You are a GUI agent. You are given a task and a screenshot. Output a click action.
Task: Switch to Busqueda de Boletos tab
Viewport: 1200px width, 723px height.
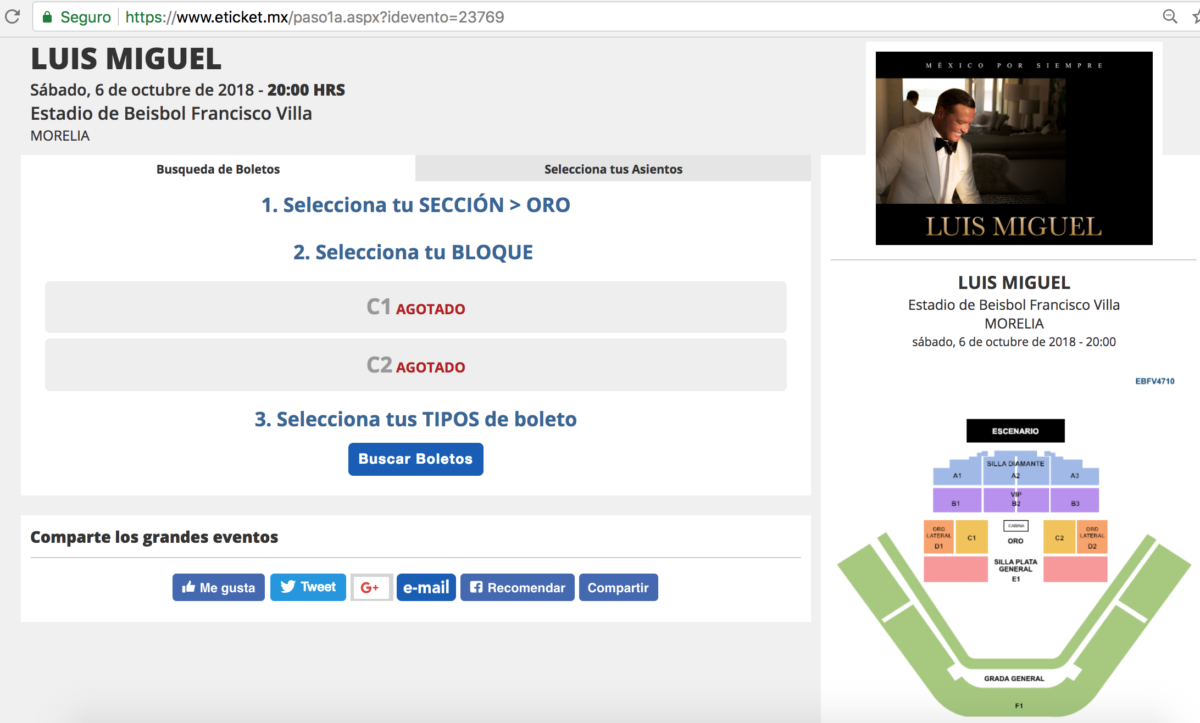218,169
